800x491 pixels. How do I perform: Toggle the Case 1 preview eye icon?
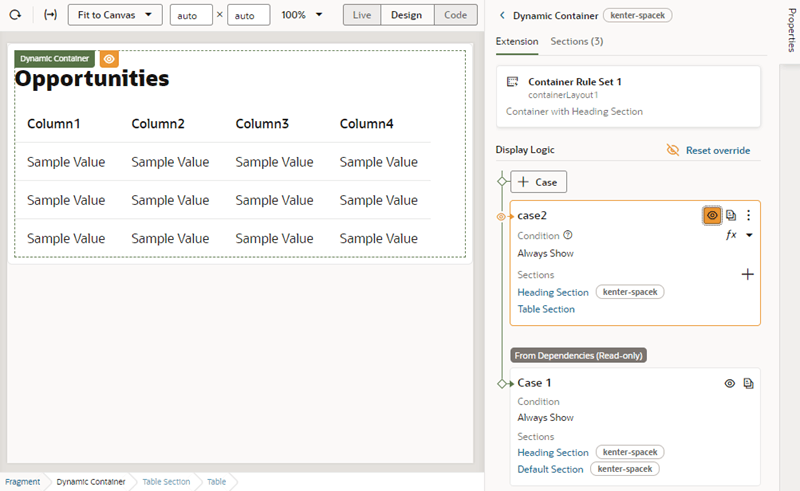(x=730, y=383)
